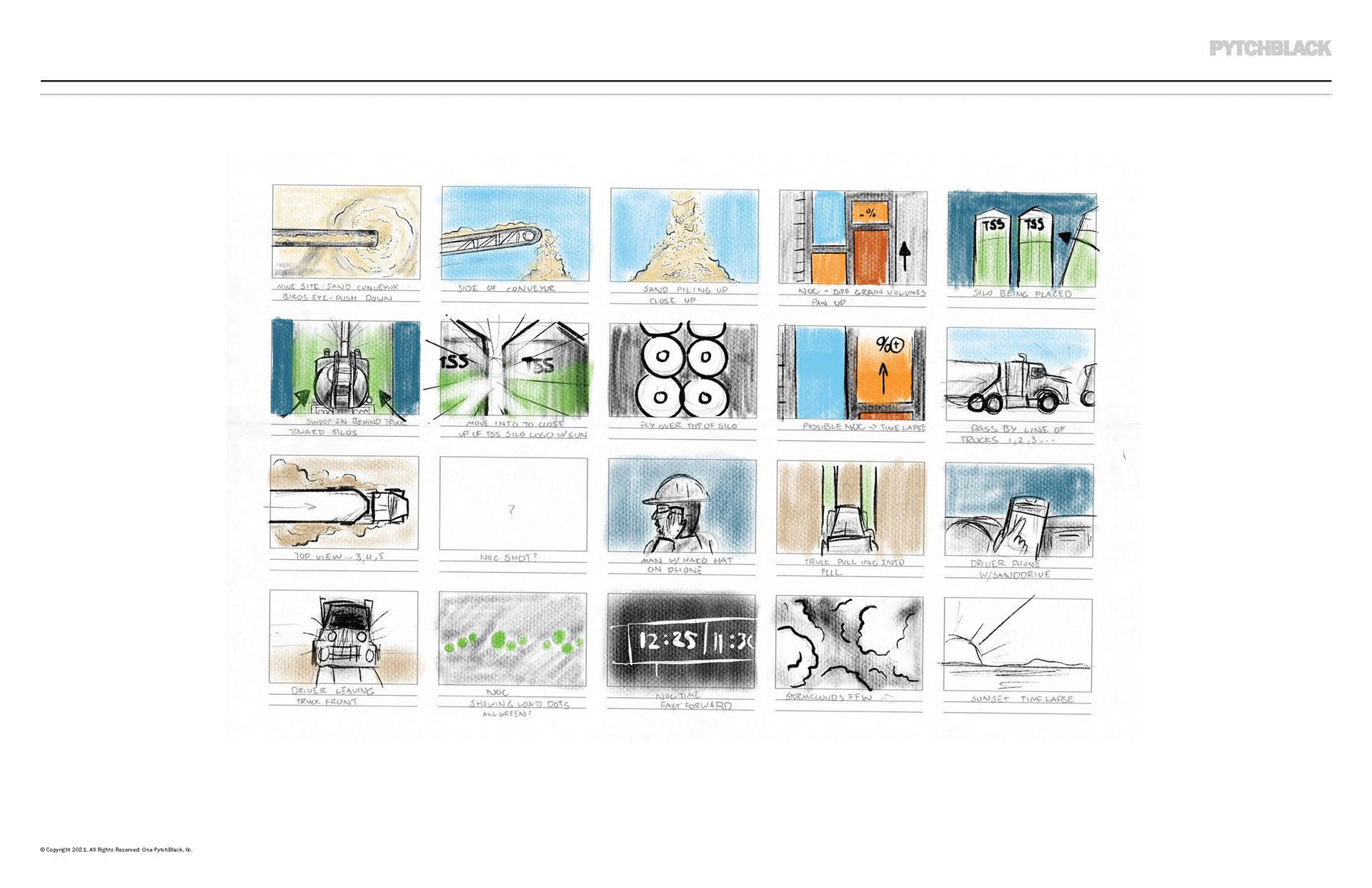This screenshot has width=1372, height=888.
Task: Select the top view truck frame
Action: point(344,503)
